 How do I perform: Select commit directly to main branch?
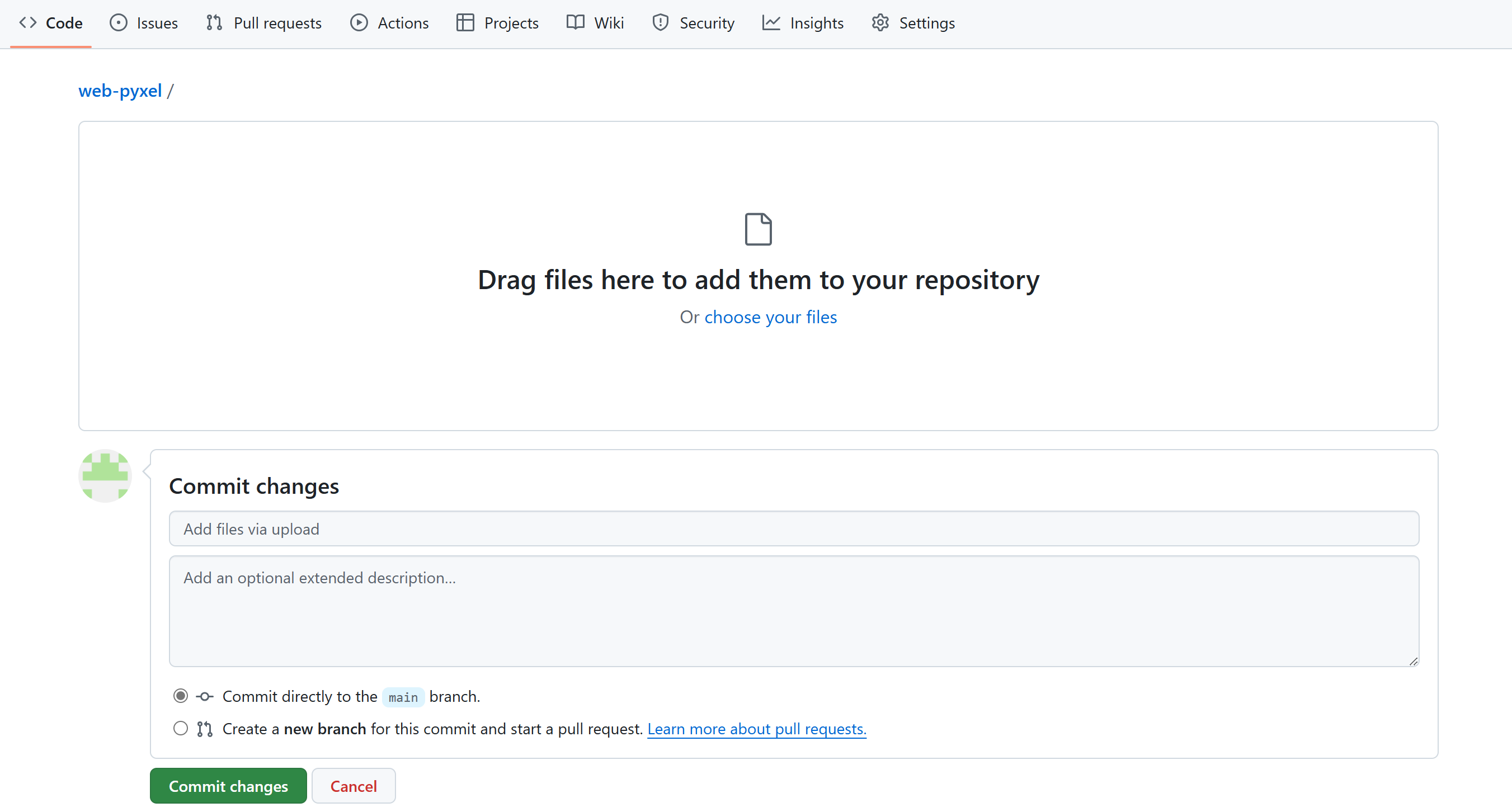[181, 696]
